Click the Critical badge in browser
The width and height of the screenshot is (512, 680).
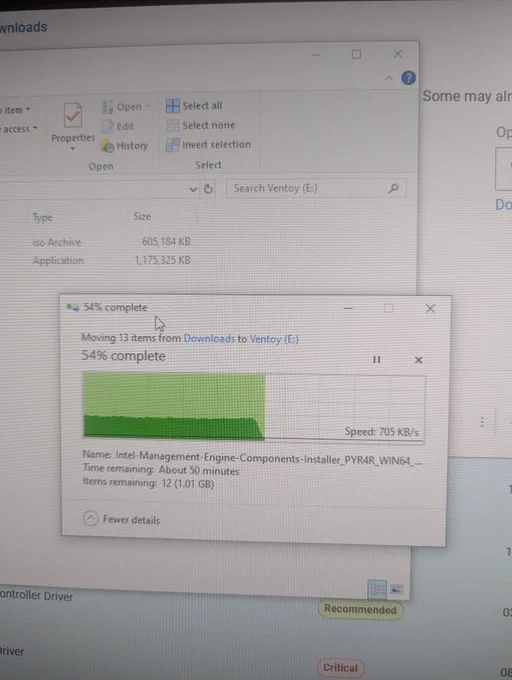[x=340, y=667]
